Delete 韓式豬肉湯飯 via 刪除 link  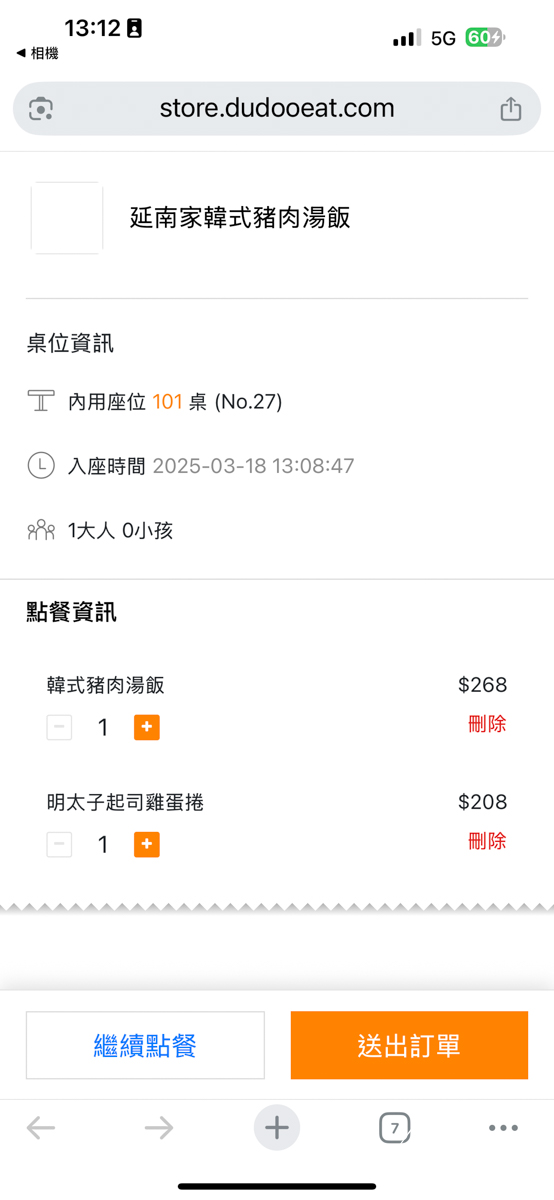click(x=487, y=724)
